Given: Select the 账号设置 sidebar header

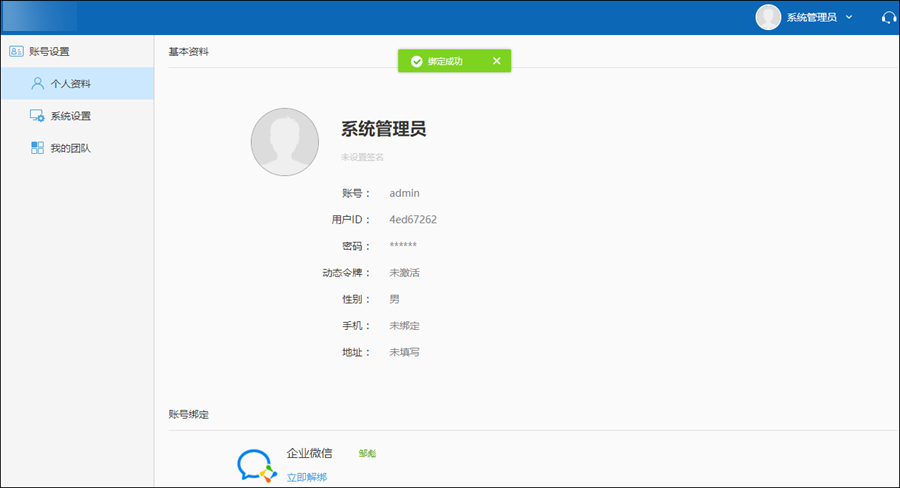Looking at the screenshot, I should (x=49, y=51).
